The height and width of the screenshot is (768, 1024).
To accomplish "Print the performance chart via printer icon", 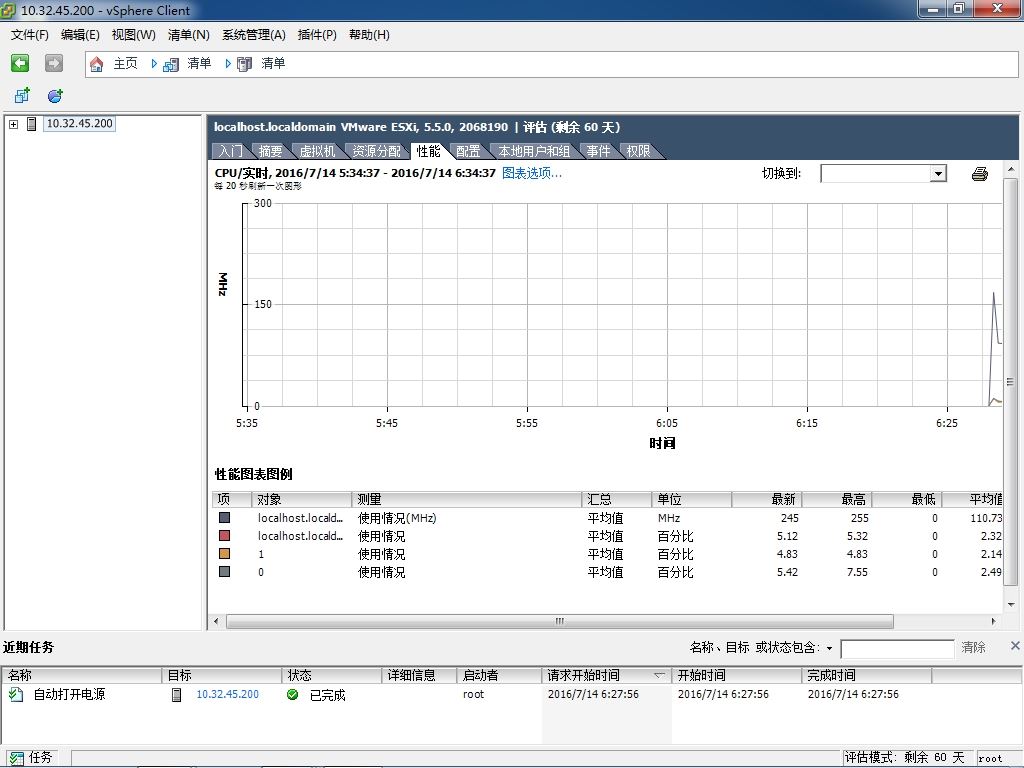I will pos(980,174).
